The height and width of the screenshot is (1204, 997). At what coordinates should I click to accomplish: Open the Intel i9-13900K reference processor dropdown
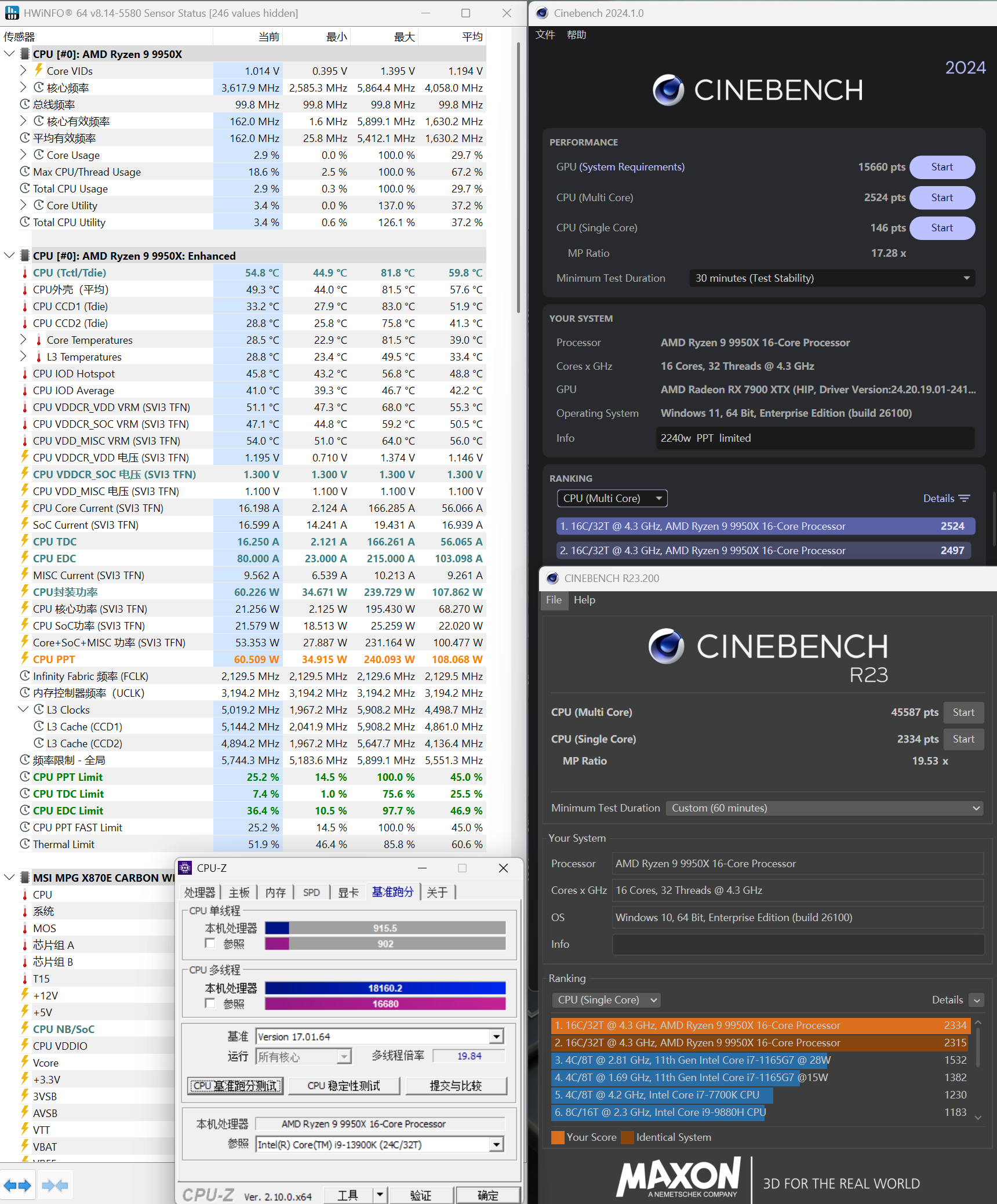(496, 1144)
